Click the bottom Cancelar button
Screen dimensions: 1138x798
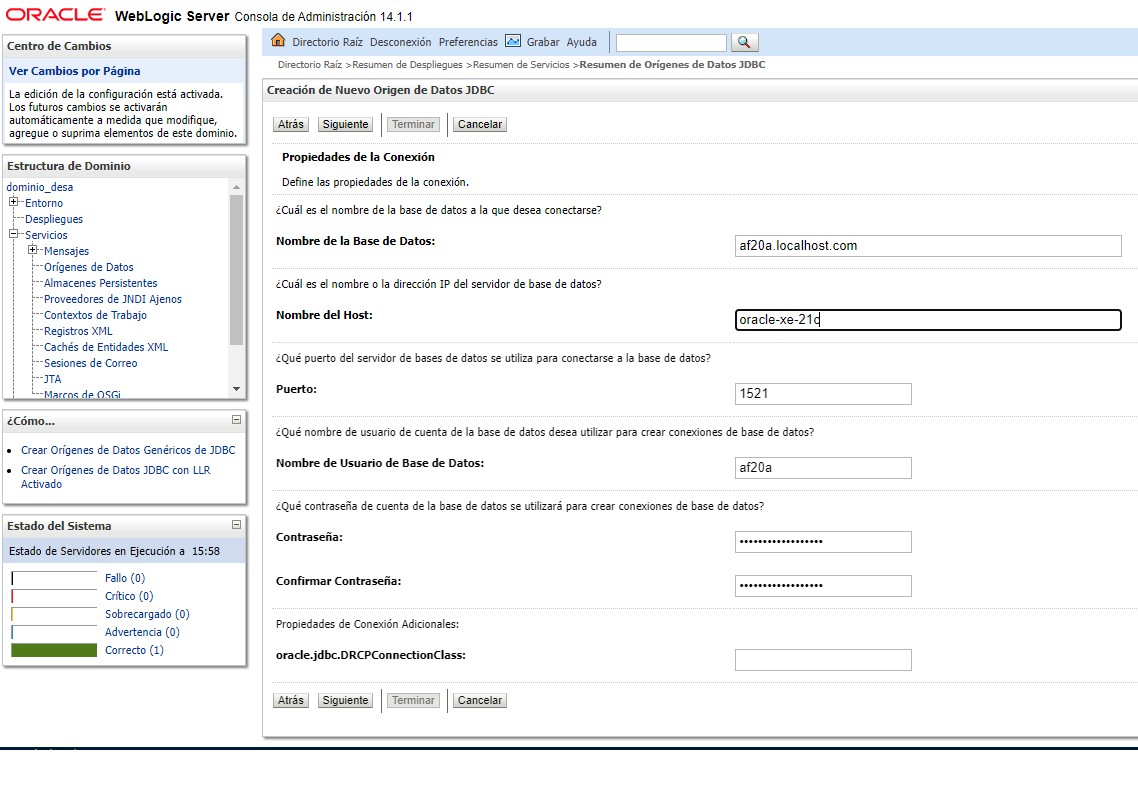click(x=480, y=700)
